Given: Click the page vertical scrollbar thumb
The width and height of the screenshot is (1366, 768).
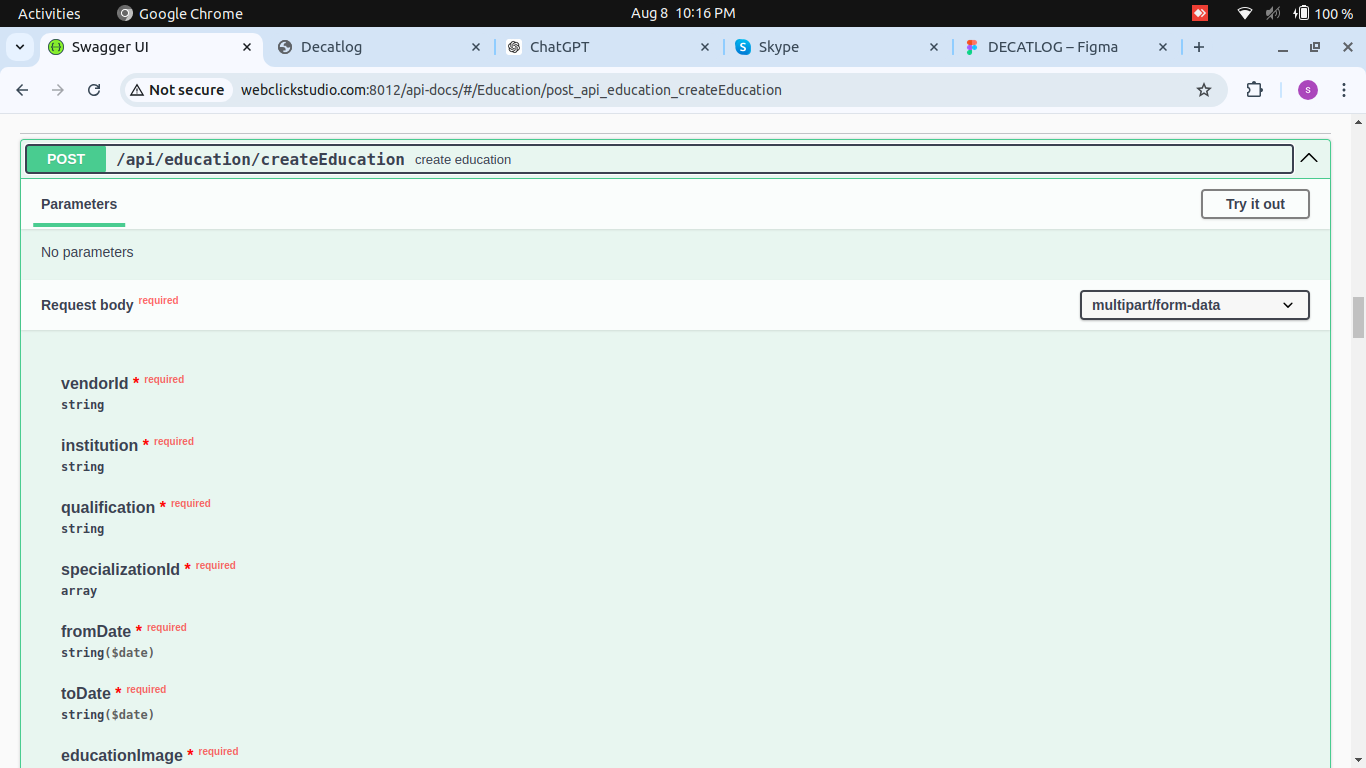Looking at the screenshot, I should click(x=1358, y=318).
